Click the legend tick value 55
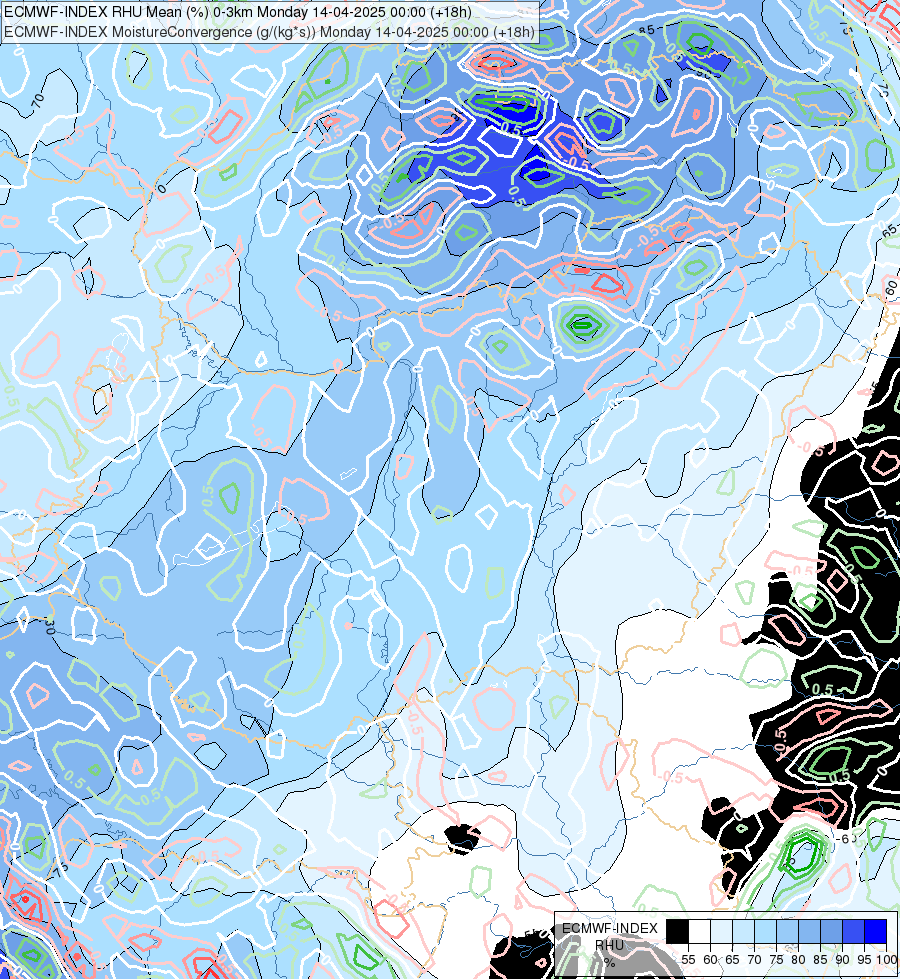This screenshot has height=979, width=900. [x=688, y=960]
